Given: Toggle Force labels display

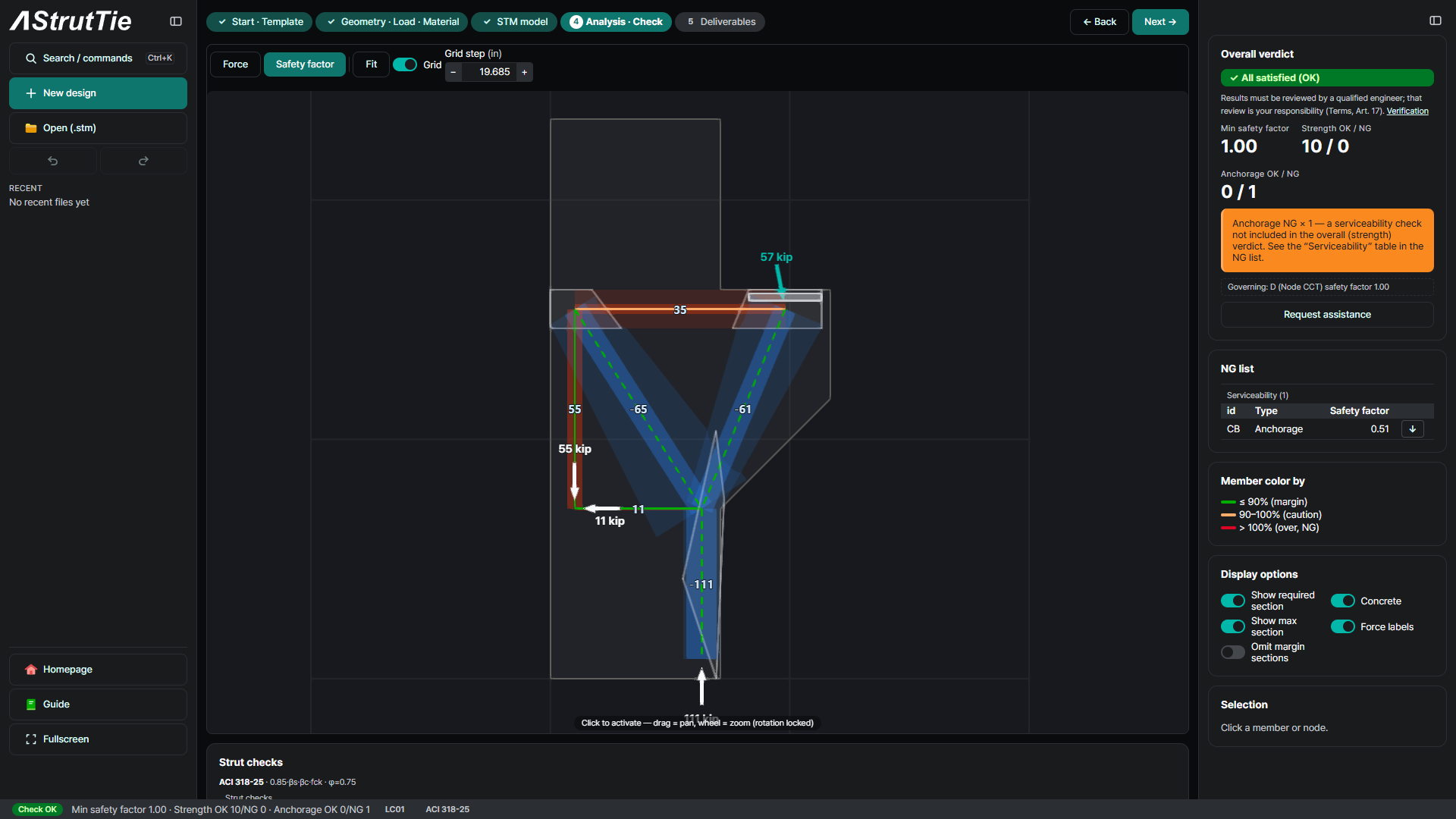Looking at the screenshot, I should pos(1343,626).
